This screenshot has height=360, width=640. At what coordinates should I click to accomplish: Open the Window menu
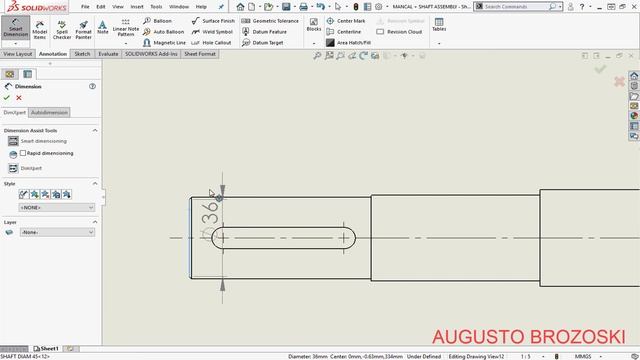point(179,7)
